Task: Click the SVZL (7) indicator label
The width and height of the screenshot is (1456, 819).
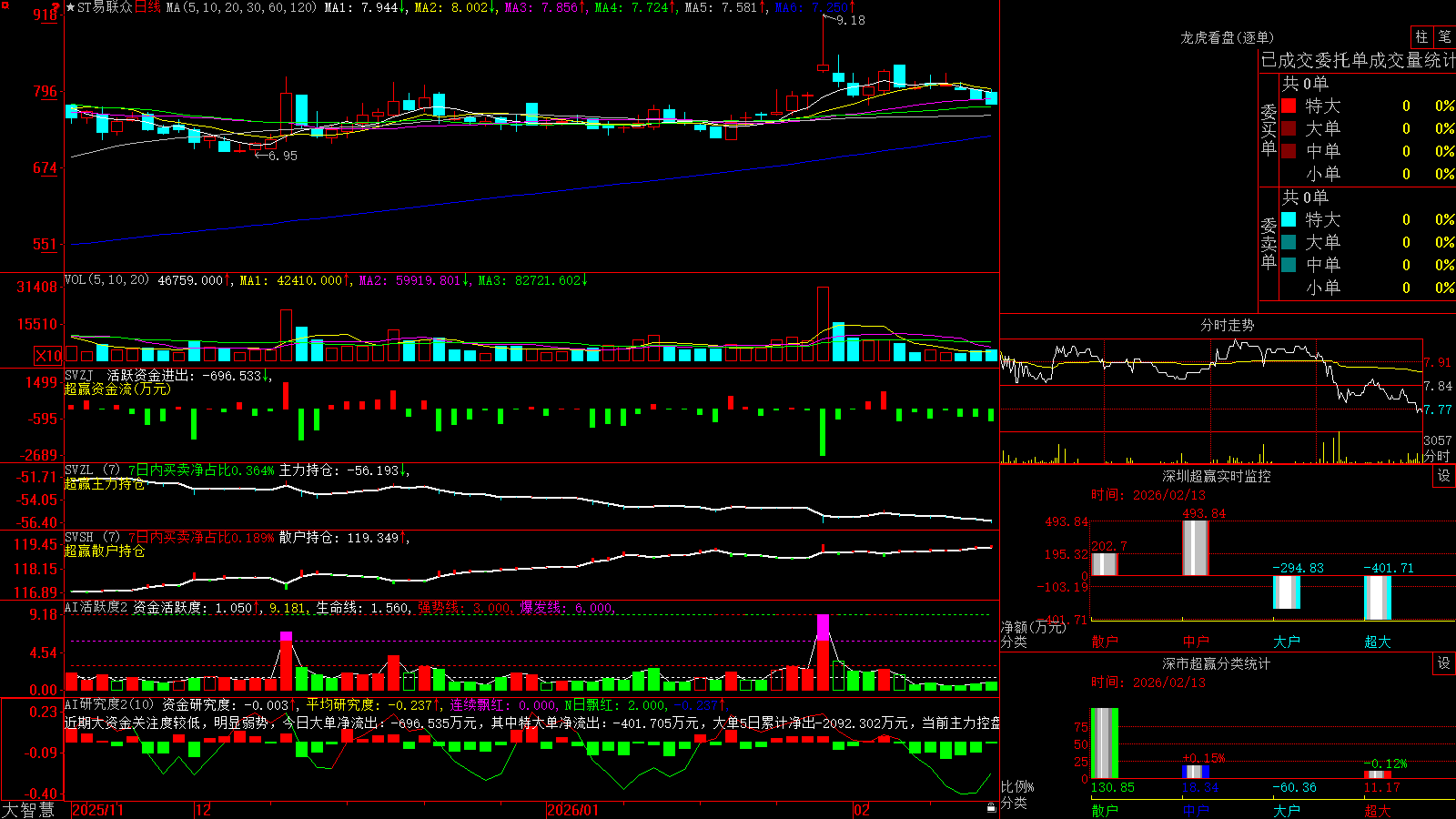Action: point(92,470)
